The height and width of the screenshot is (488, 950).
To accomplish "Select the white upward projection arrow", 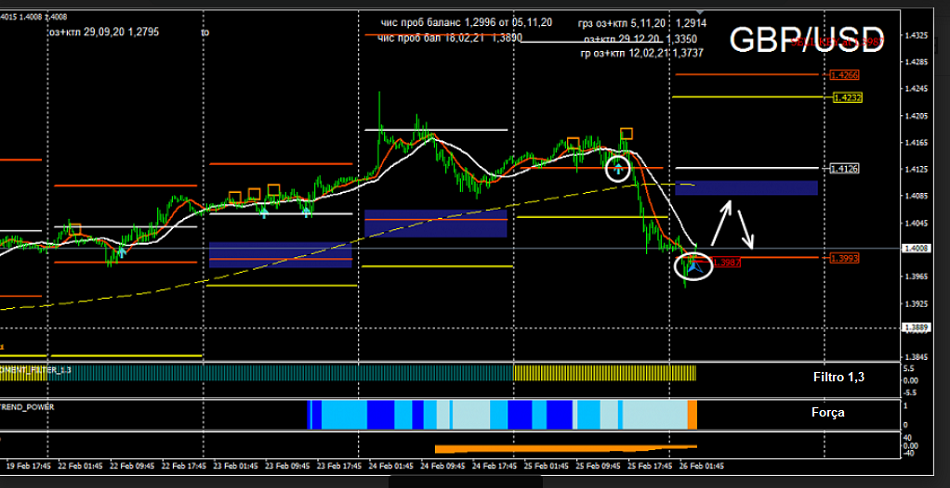I will (720, 222).
